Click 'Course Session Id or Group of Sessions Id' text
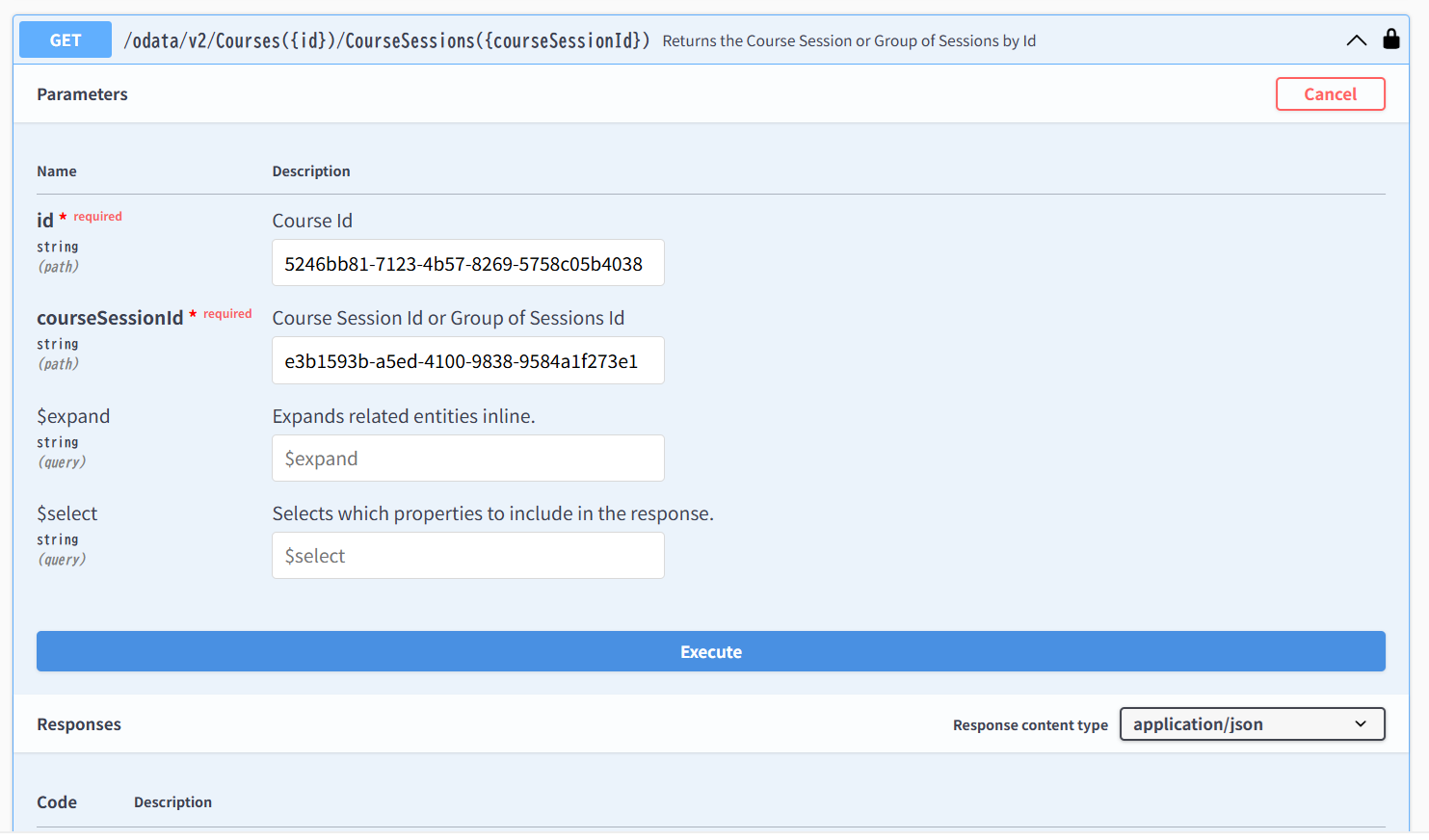Viewport: 1429px width, 840px height. pyautogui.click(x=448, y=318)
